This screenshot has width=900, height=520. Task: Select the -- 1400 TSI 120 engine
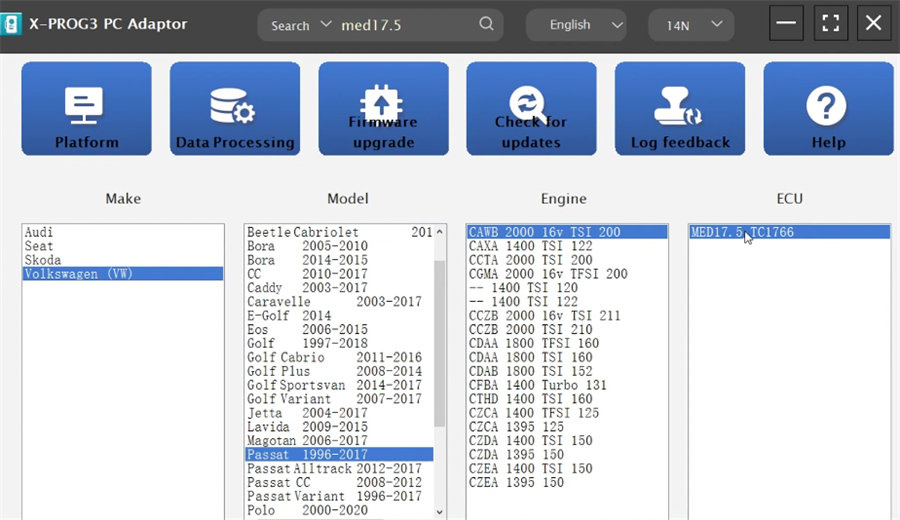(x=567, y=288)
